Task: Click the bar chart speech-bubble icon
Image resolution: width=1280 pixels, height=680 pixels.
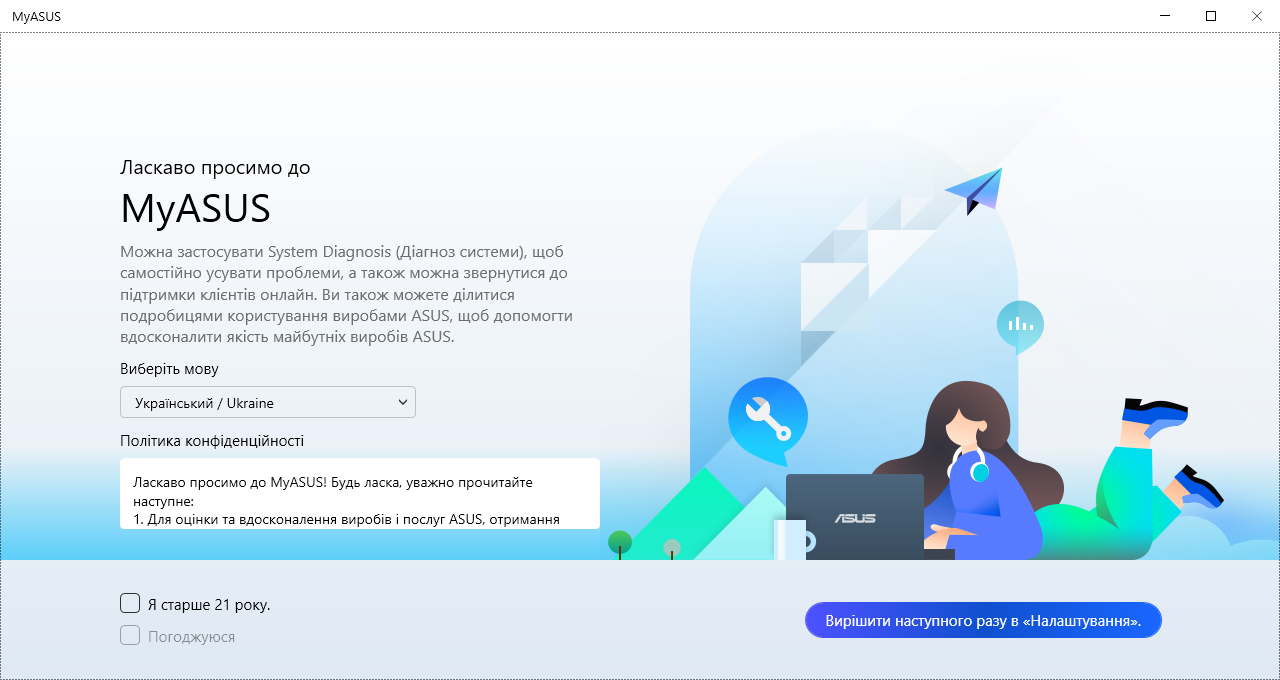Action: (x=1020, y=325)
